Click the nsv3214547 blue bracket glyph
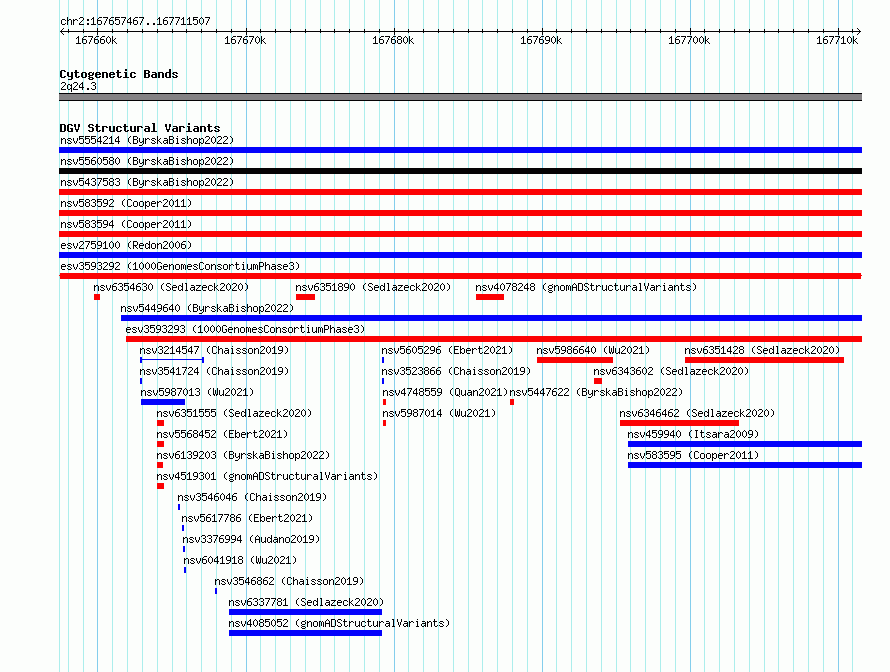 click(x=172, y=360)
